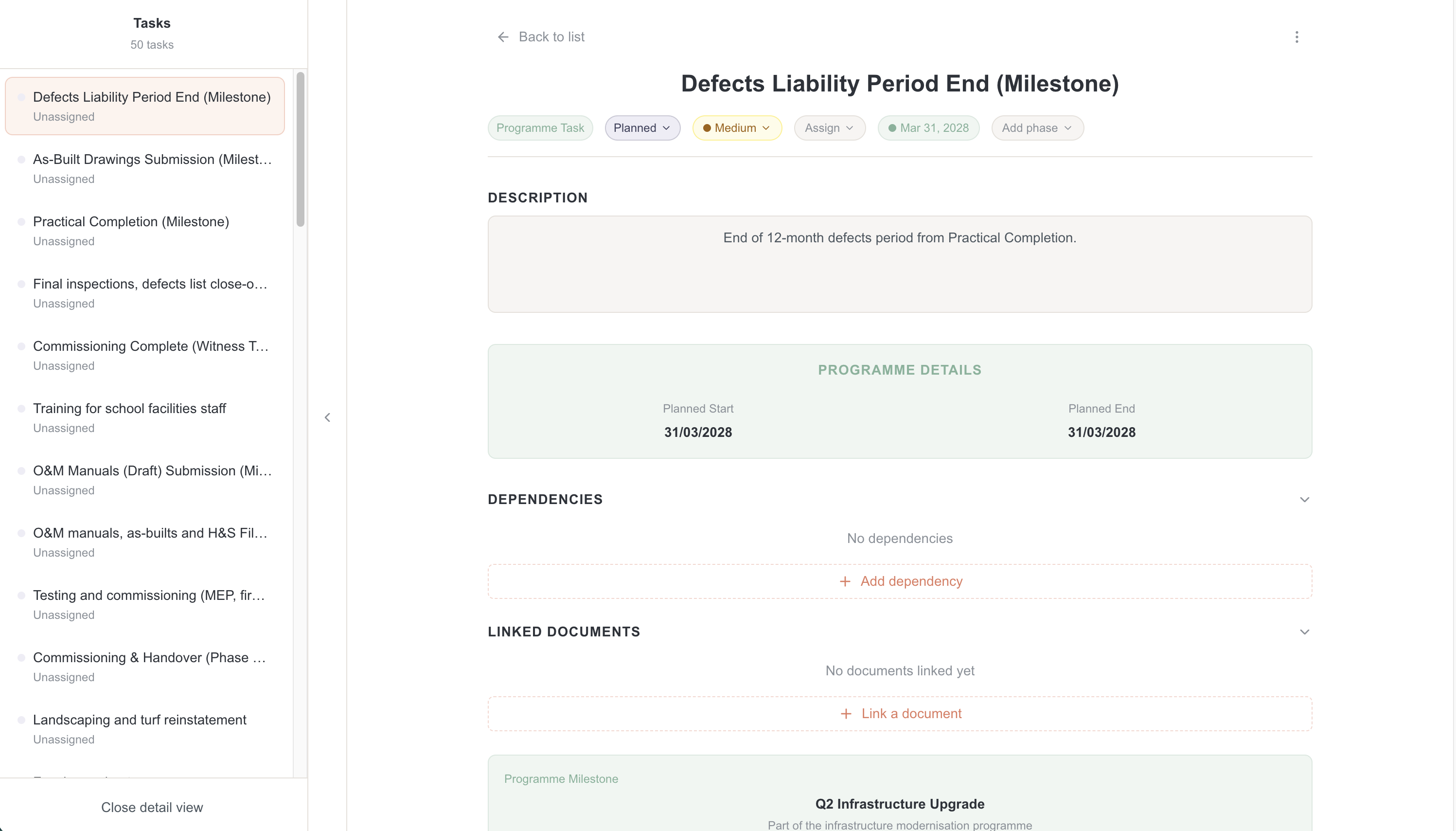
Task: Open the Planned status dropdown
Action: (x=642, y=128)
